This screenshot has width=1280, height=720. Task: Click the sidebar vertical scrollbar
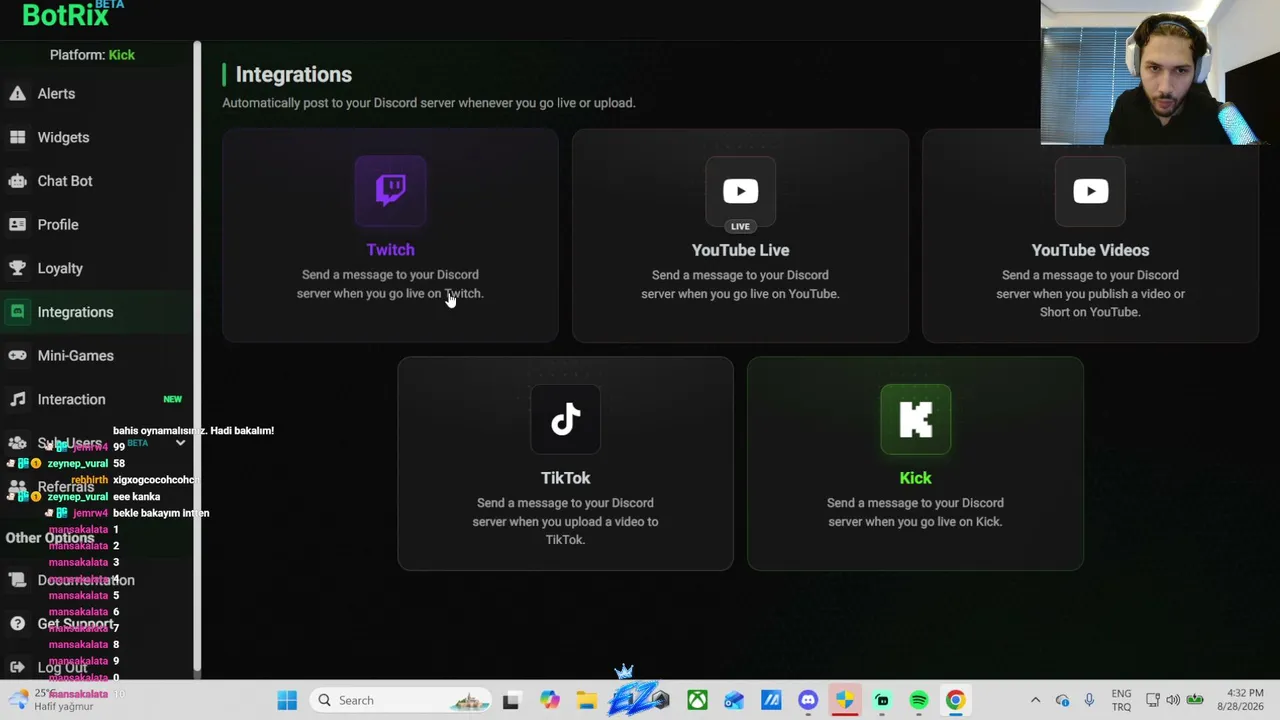point(197,356)
